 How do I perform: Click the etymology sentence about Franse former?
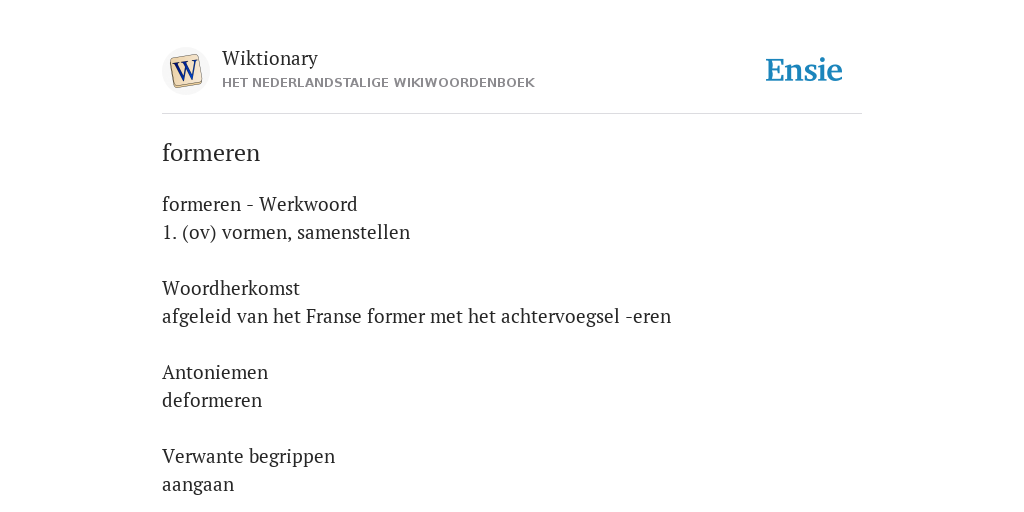tap(417, 317)
